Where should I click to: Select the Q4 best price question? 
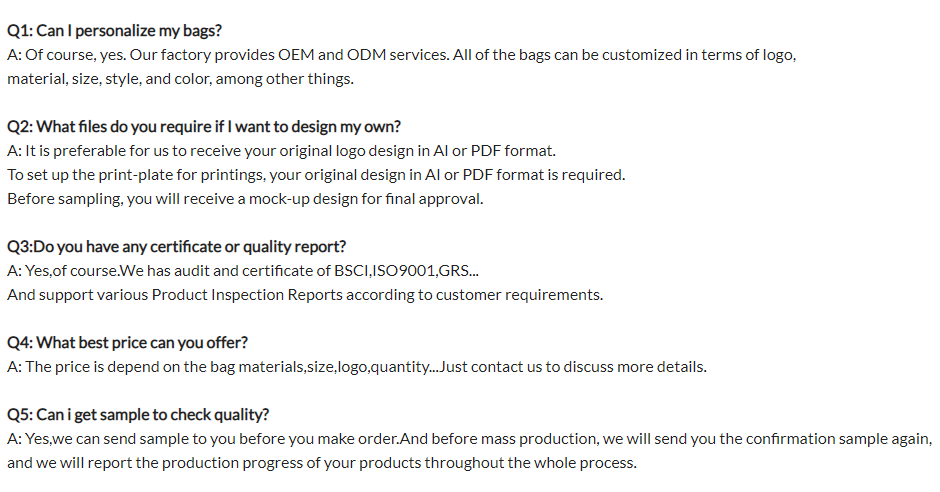pyautogui.click(x=128, y=343)
